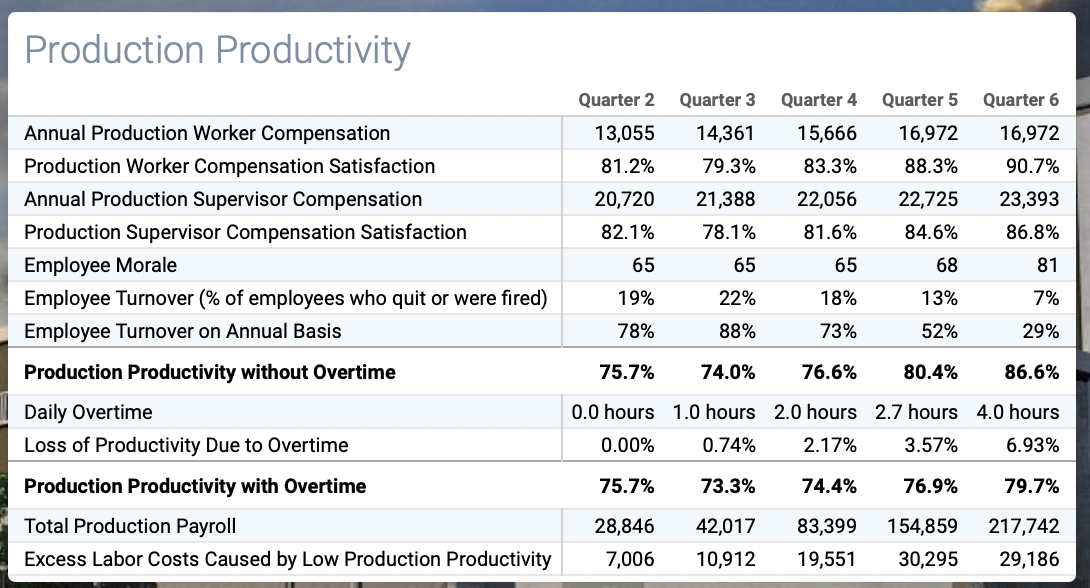Select the Quarter 5 column header

(920, 100)
